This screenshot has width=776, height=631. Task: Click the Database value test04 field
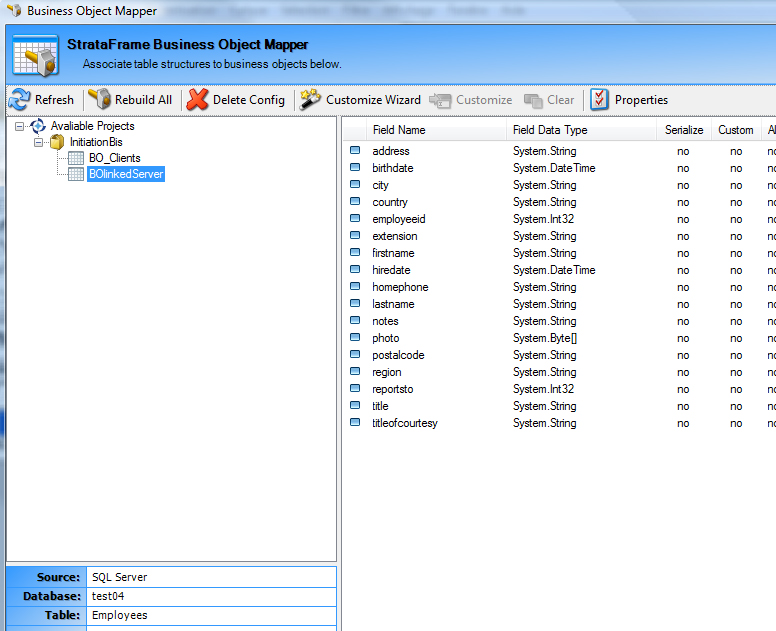pyautogui.click(x=210, y=596)
